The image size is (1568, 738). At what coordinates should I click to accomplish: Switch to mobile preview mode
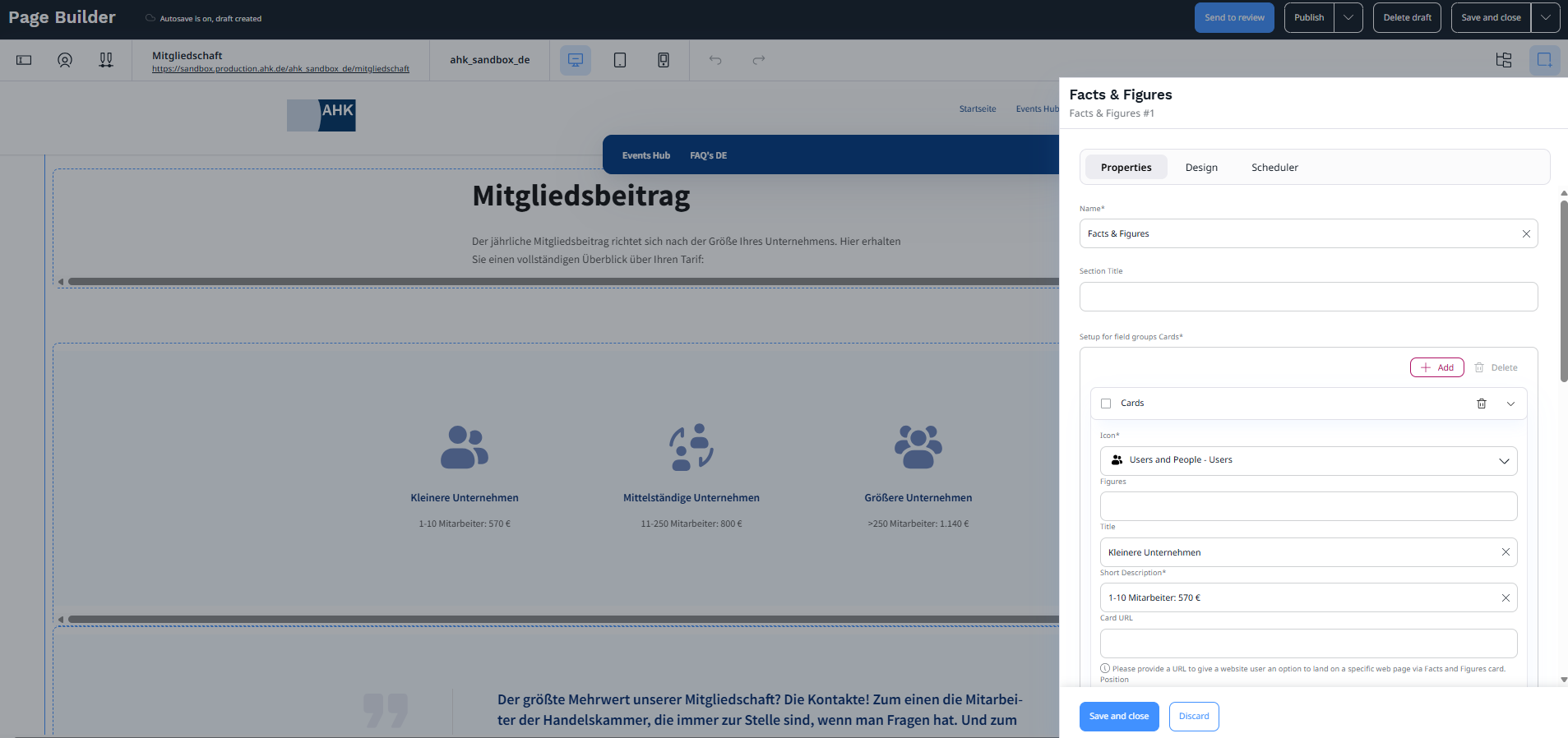tap(664, 60)
